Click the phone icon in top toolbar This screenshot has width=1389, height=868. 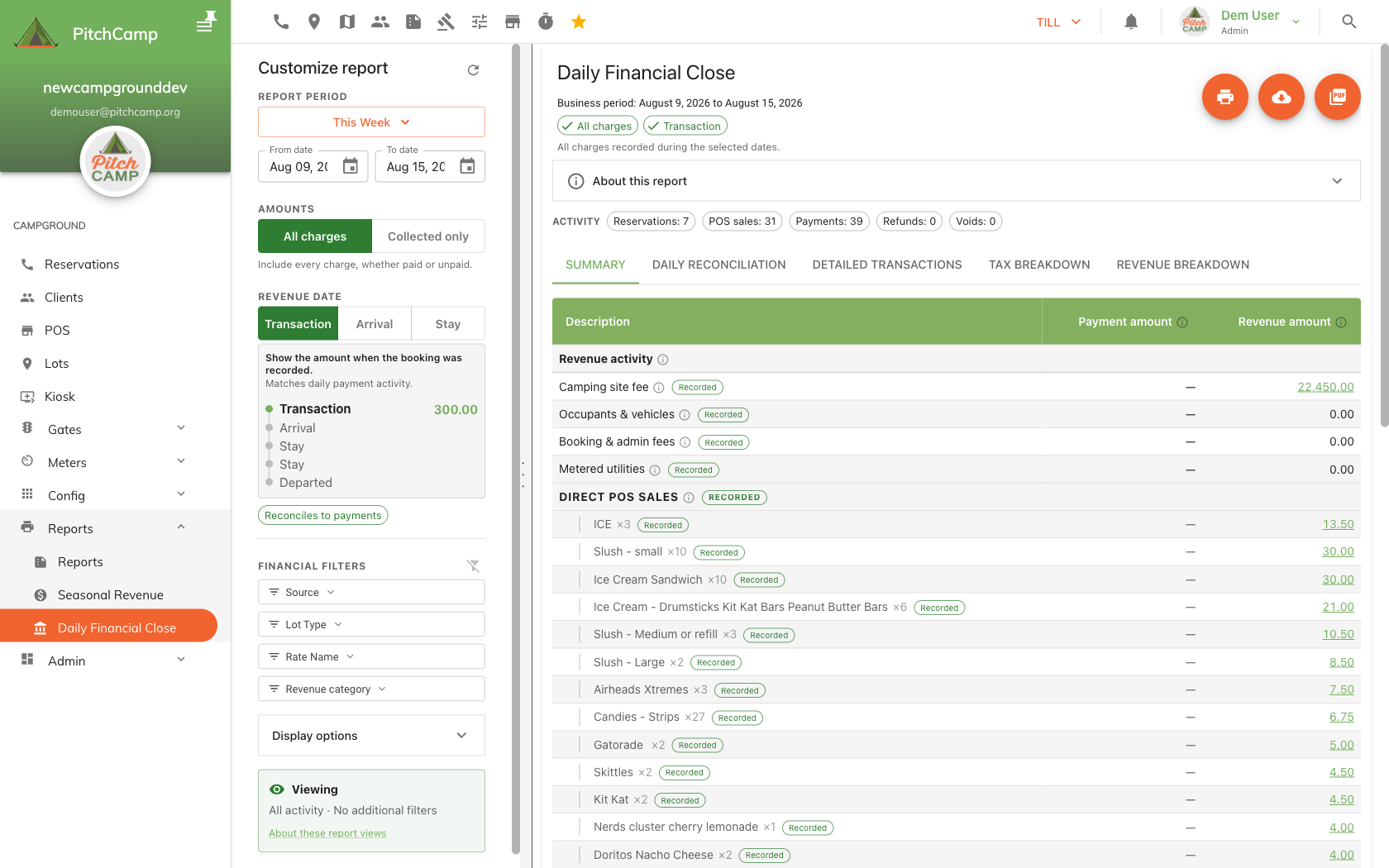[x=281, y=21]
